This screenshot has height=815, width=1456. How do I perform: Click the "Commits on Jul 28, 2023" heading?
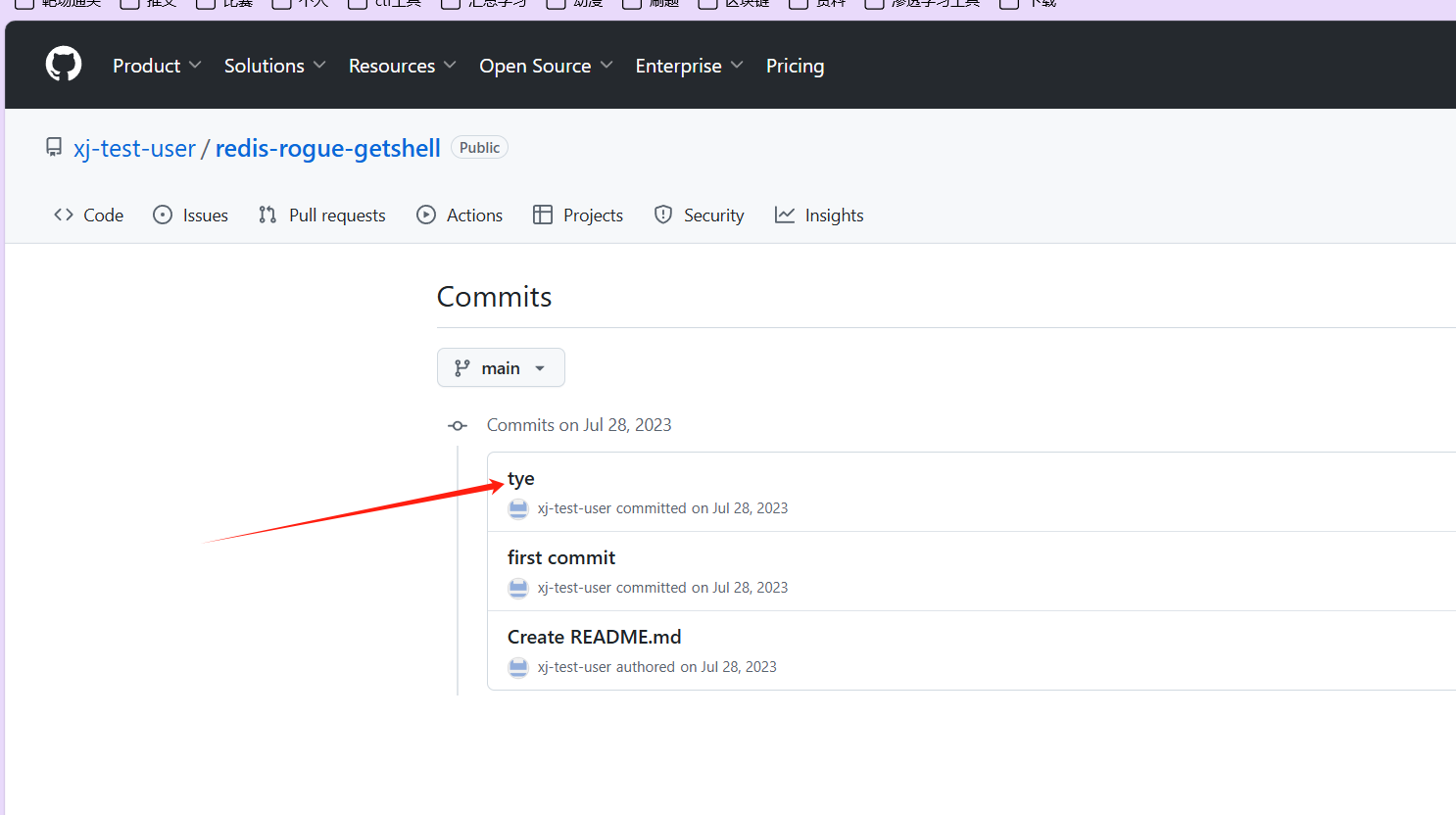(579, 425)
